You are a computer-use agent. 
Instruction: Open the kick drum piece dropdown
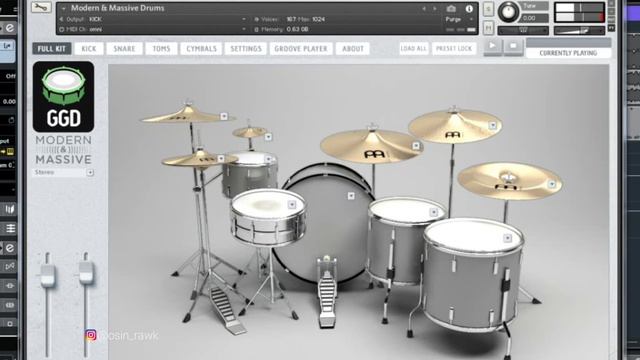tap(351, 196)
